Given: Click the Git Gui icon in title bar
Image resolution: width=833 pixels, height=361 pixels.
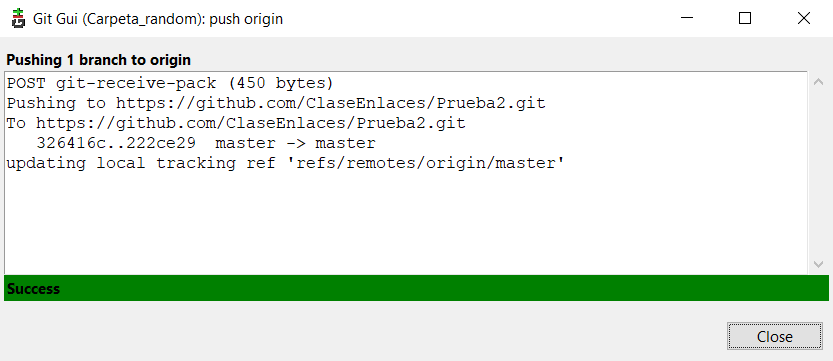Looking at the screenshot, I should pos(19,19).
